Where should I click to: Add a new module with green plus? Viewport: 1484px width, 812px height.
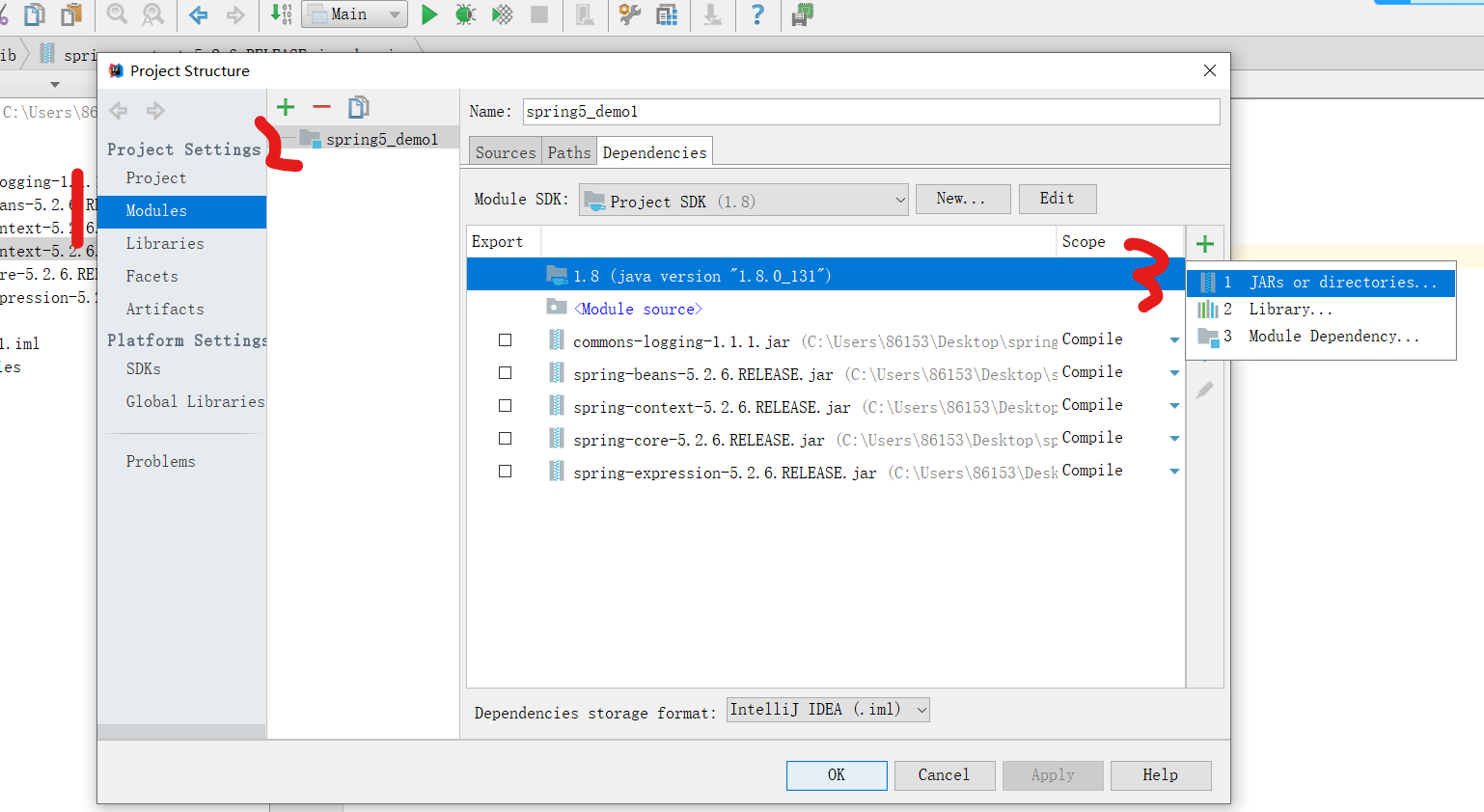tap(286, 107)
